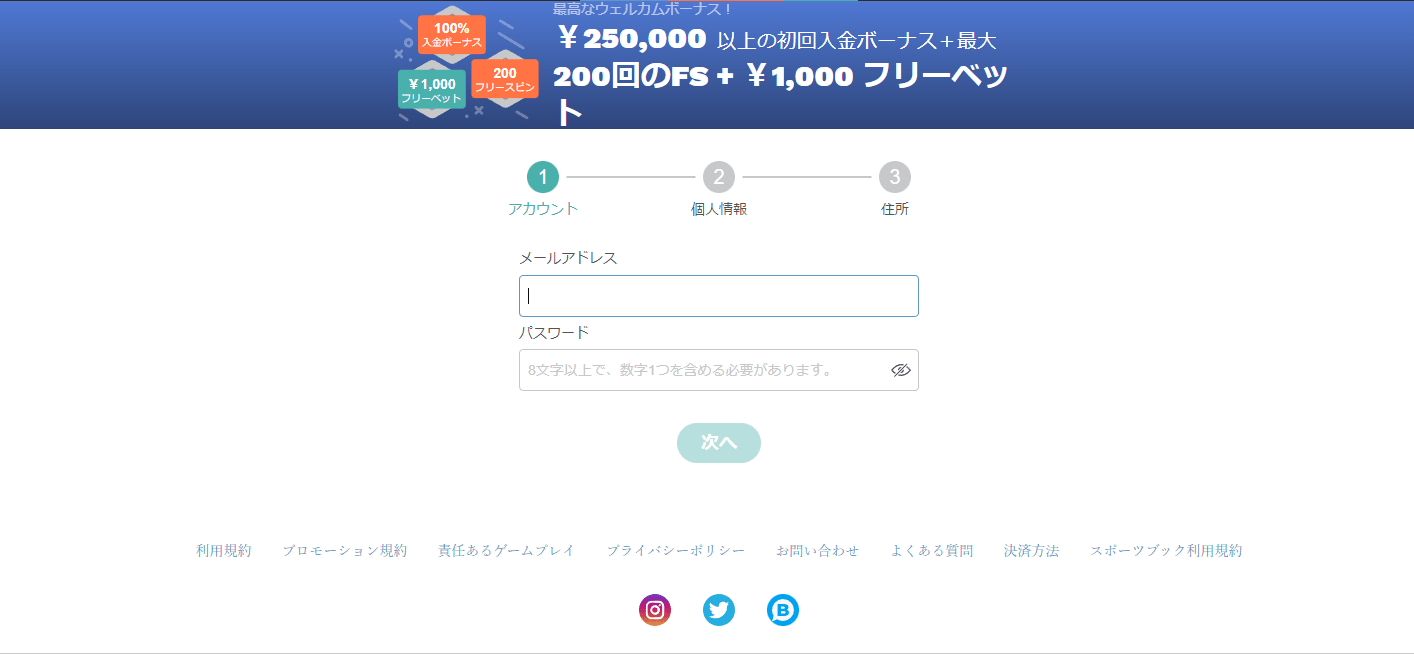This screenshot has width=1414, height=654.
Task: Open the Instagram social icon
Action: [x=655, y=610]
